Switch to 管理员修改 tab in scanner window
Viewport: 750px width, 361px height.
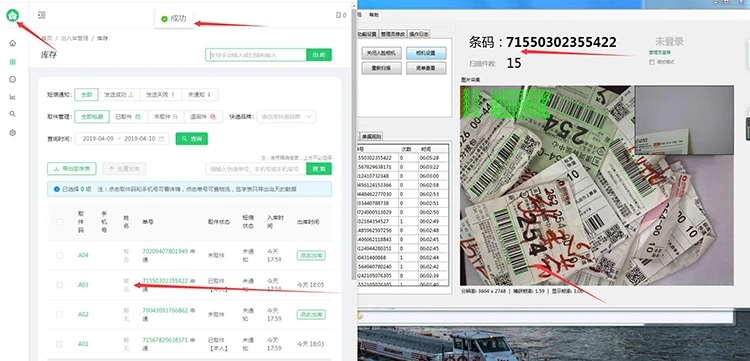coord(393,34)
